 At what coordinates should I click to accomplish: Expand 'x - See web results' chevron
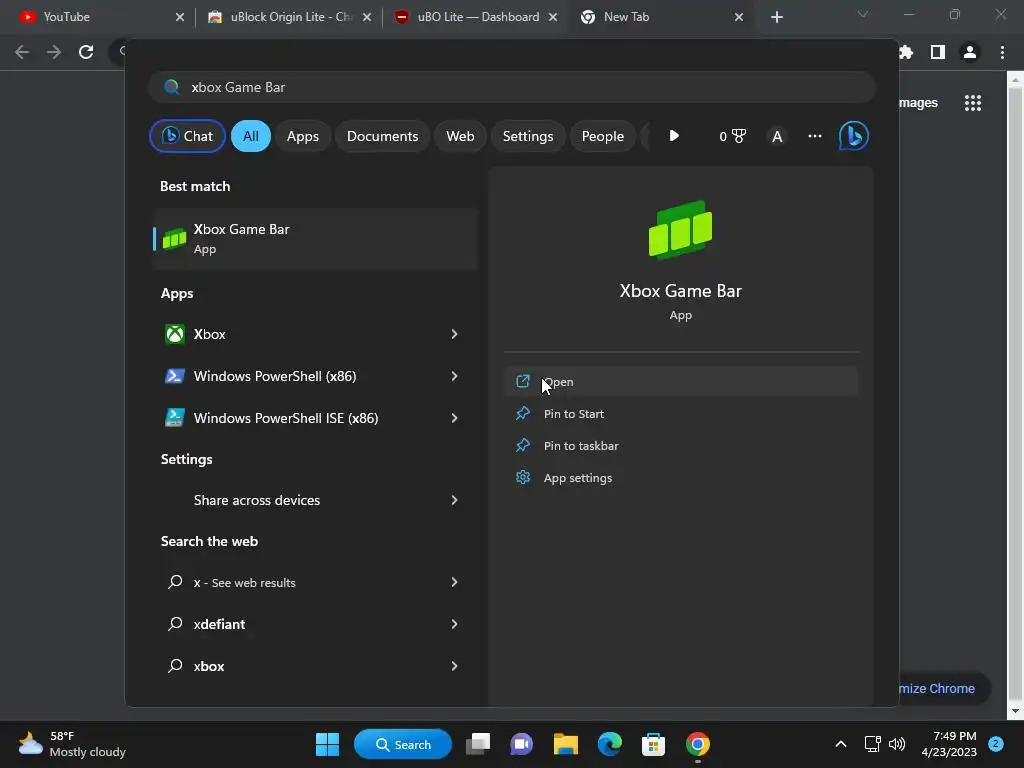[455, 582]
